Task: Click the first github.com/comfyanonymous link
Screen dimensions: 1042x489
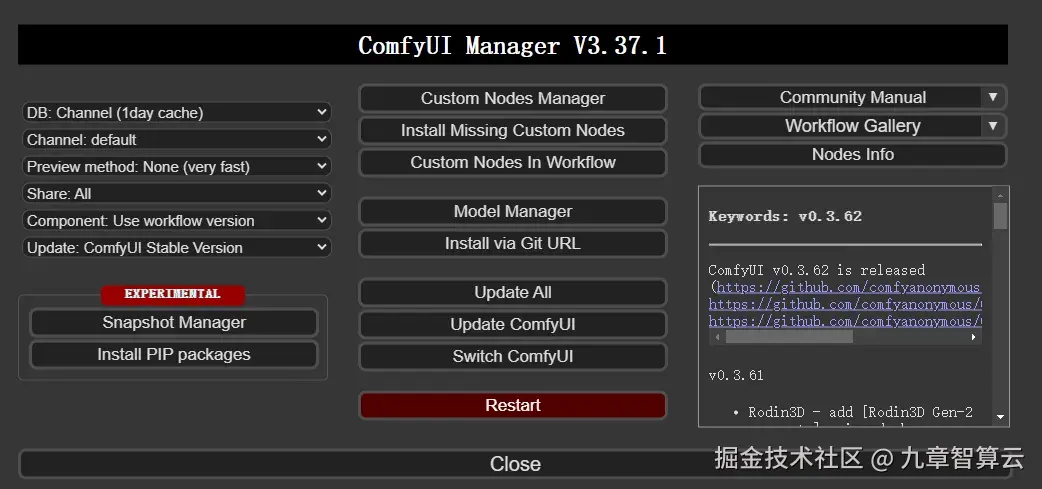Action: pyautogui.click(x=849, y=287)
